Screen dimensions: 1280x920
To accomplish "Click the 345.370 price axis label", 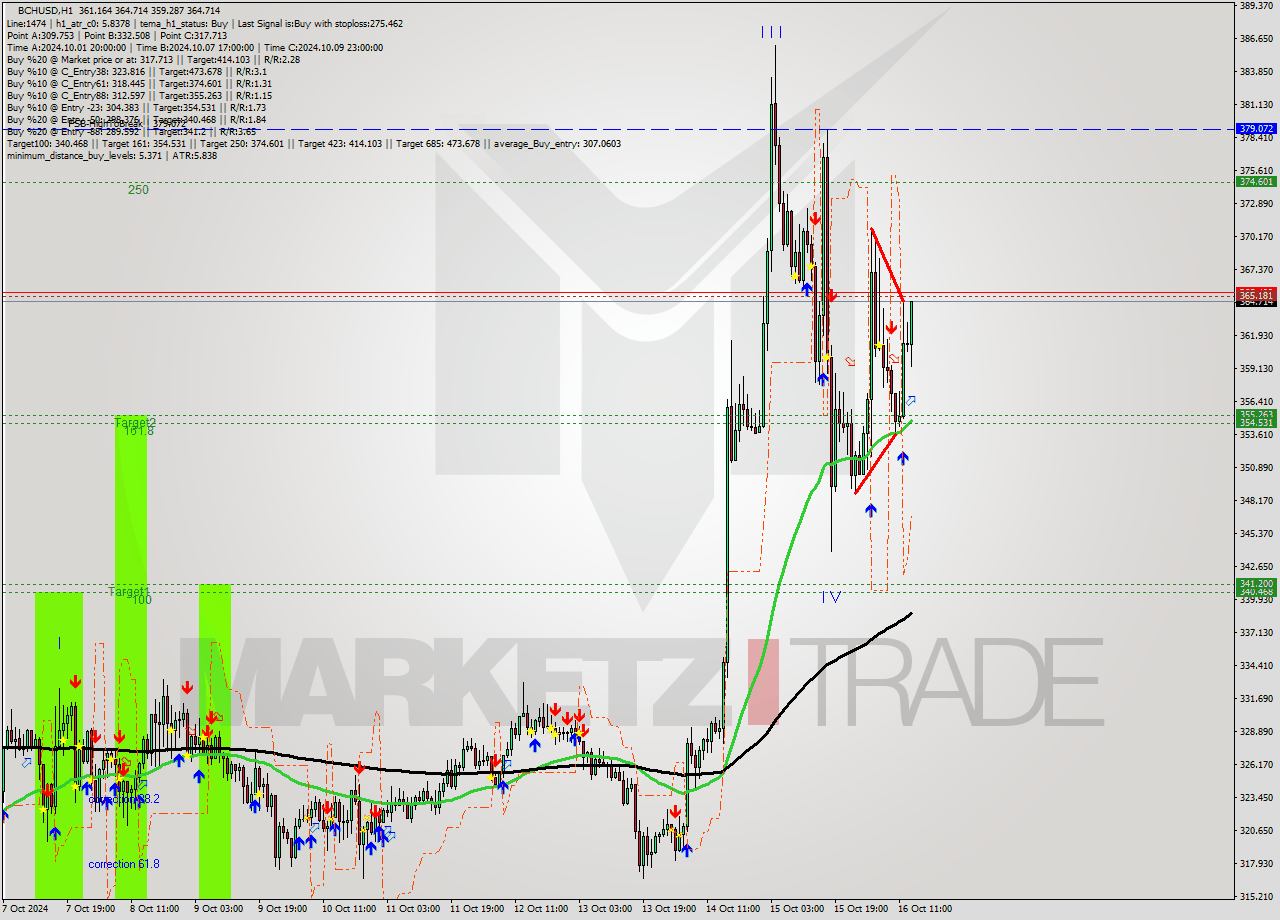I will [x=1256, y=534].
